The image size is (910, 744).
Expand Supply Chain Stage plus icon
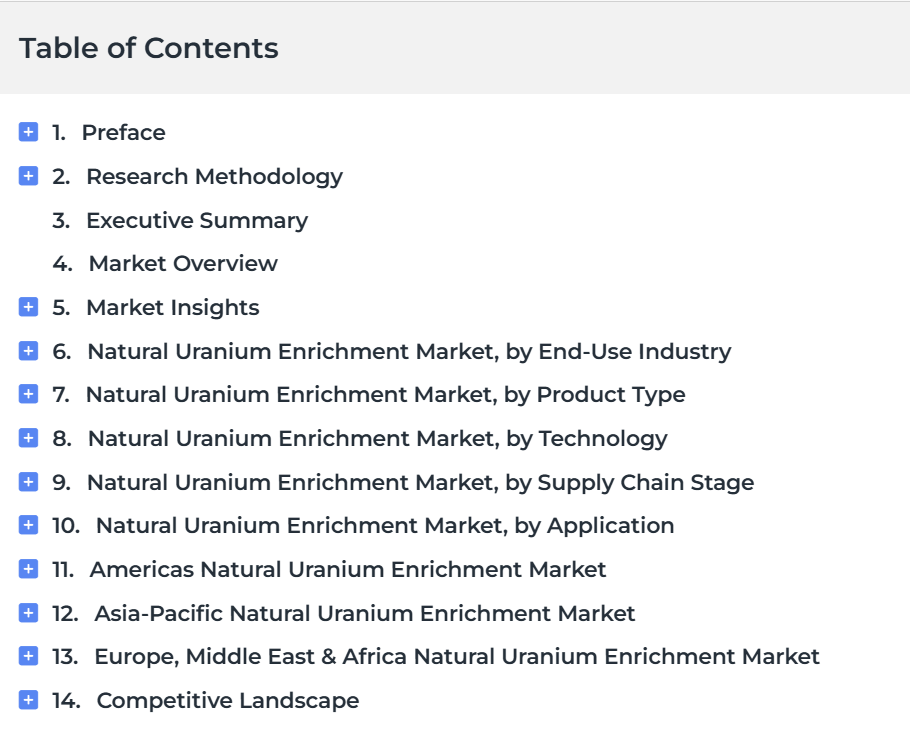[28, 482]
